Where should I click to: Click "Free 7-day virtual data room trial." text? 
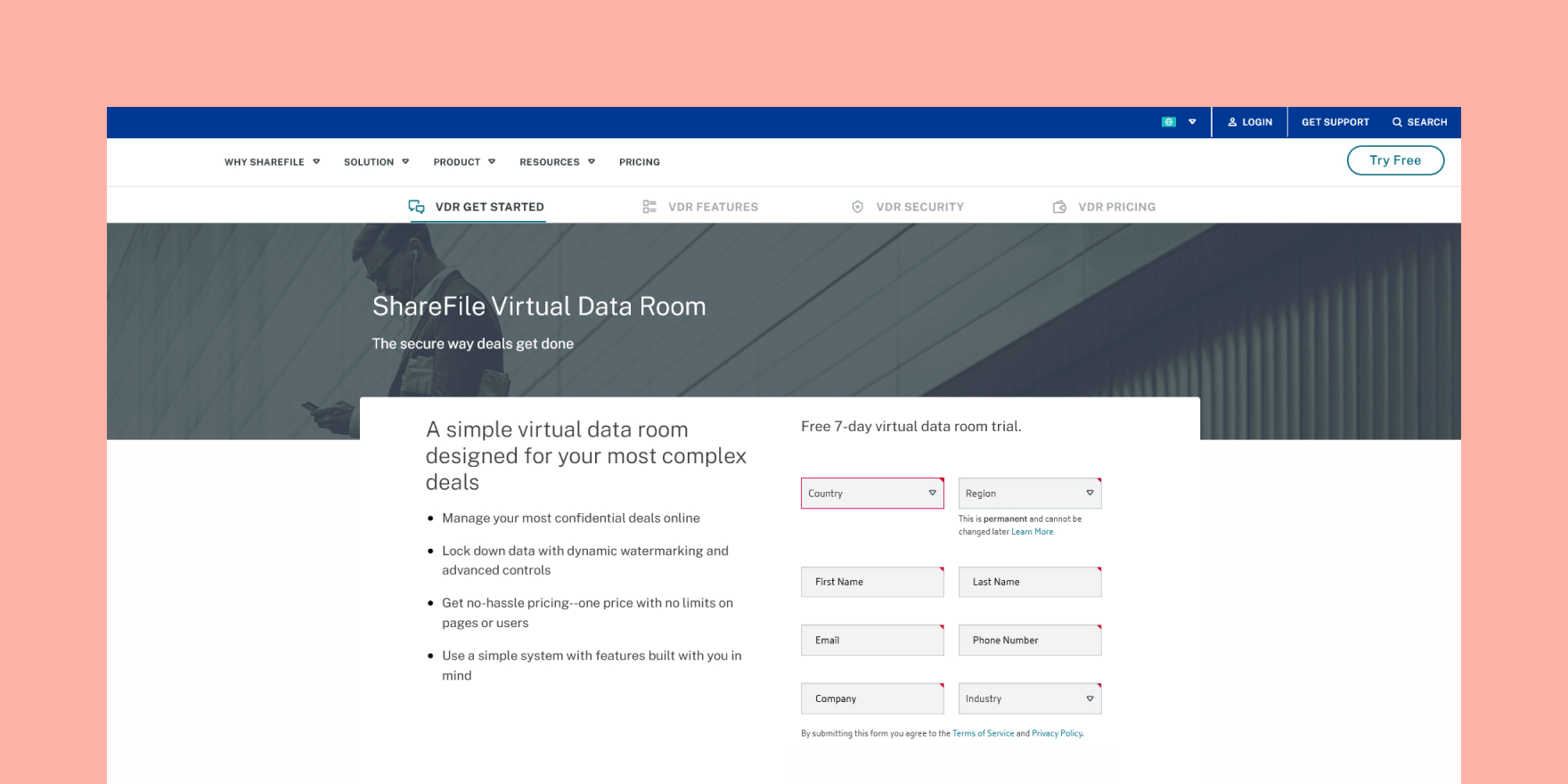coord(911,427)
